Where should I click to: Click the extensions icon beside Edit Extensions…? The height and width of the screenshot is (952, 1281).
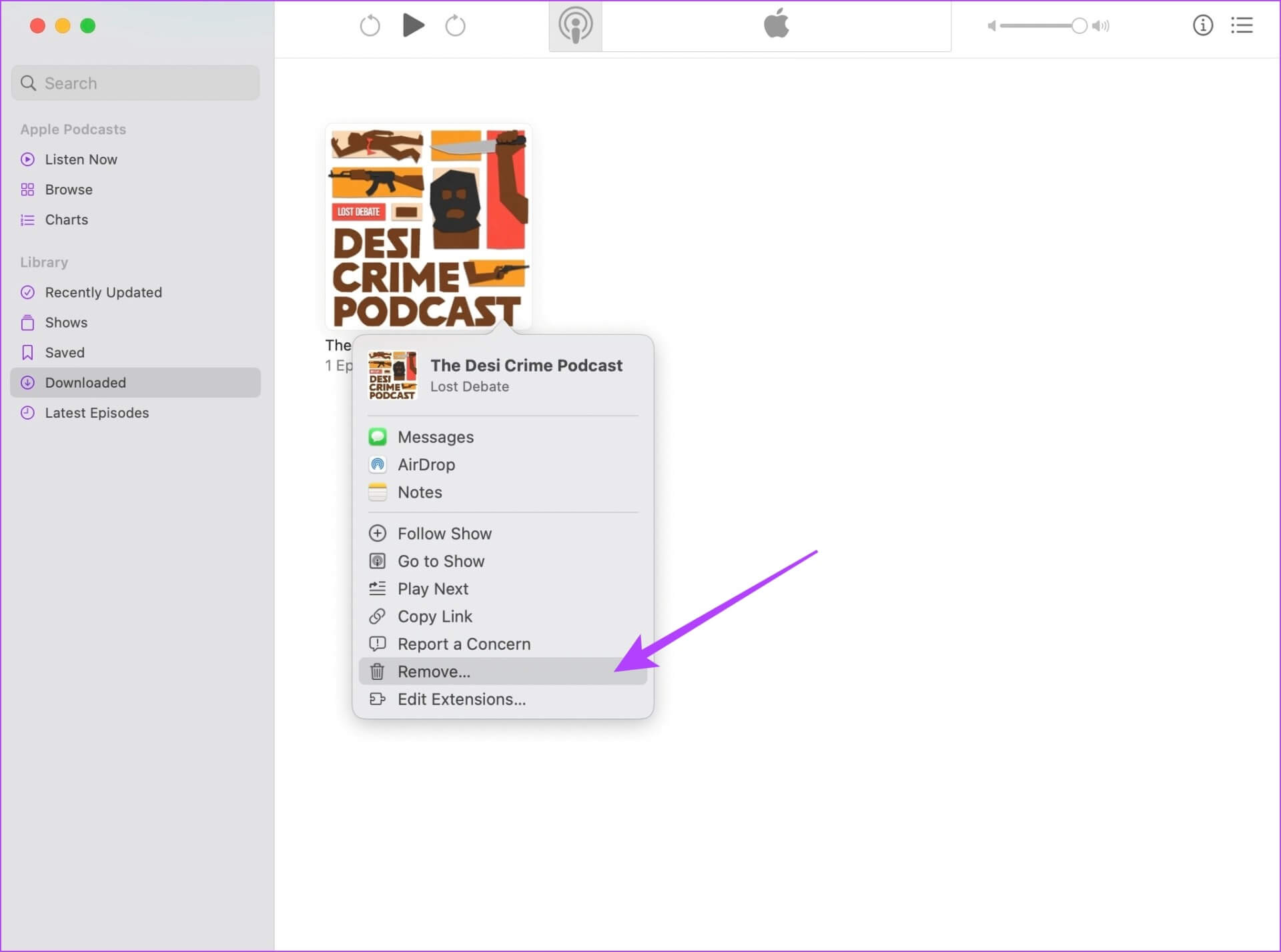tap(378, 699)
